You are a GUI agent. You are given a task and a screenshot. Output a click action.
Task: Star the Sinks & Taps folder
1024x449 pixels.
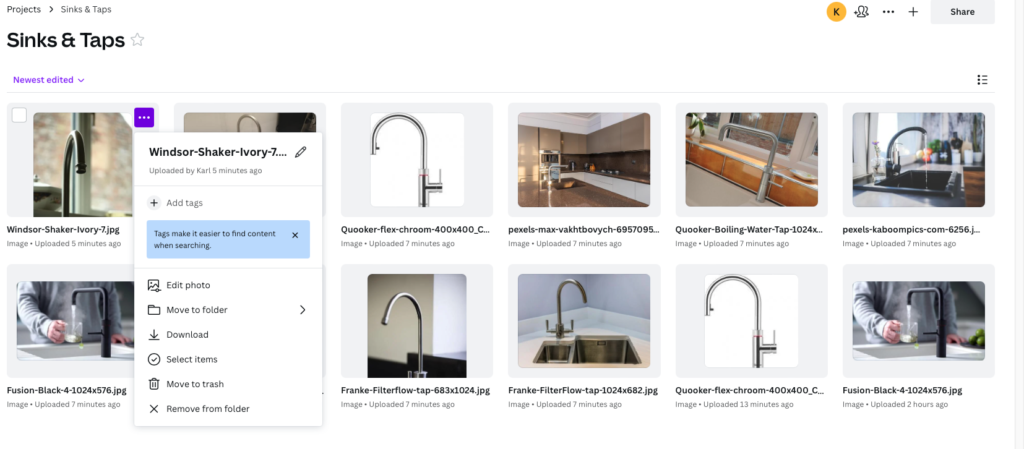point(137,40)
